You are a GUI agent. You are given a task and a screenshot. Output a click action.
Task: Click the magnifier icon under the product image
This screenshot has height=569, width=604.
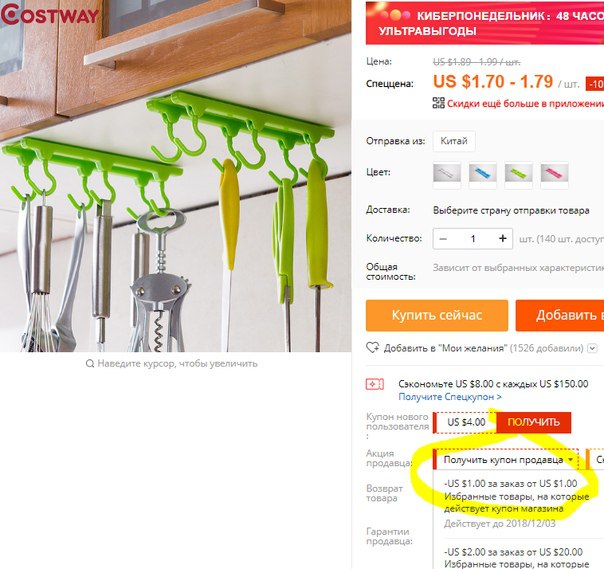[x=90, y=363]
